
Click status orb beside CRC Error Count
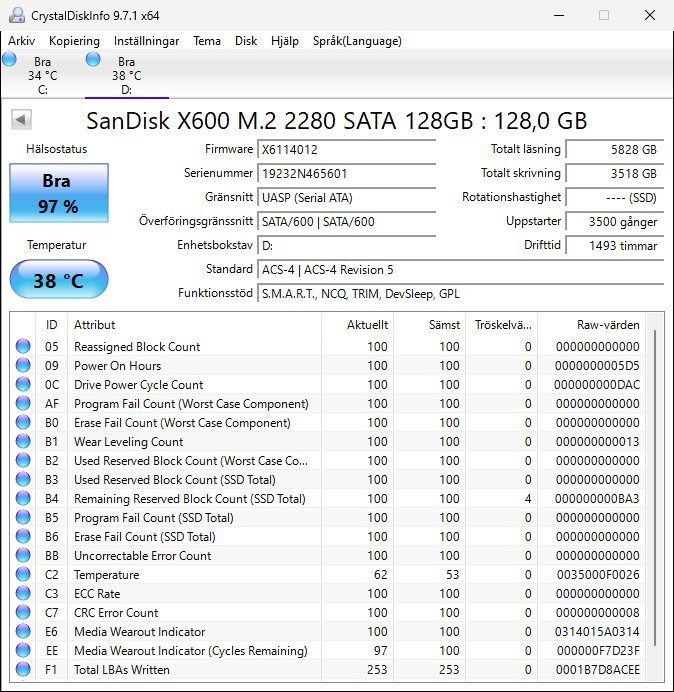(23, 613)
